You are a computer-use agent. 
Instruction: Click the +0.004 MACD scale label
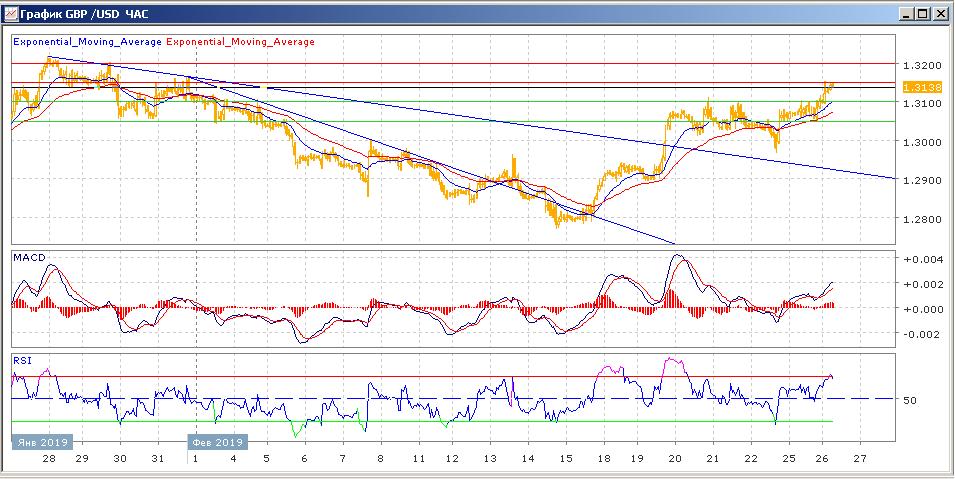pos(921,260)
